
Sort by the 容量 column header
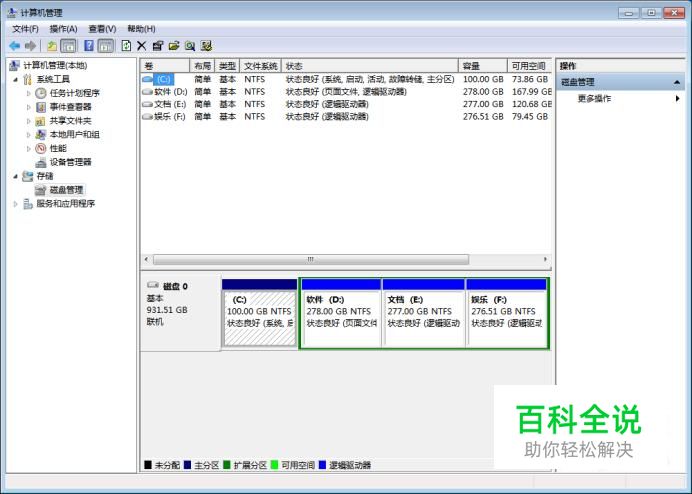483,66
